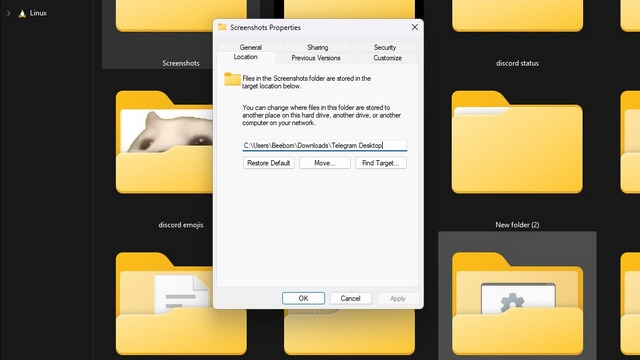640x360 pixels.
Task: Click the folder icon beside the description text
Action: click(232, 79)
